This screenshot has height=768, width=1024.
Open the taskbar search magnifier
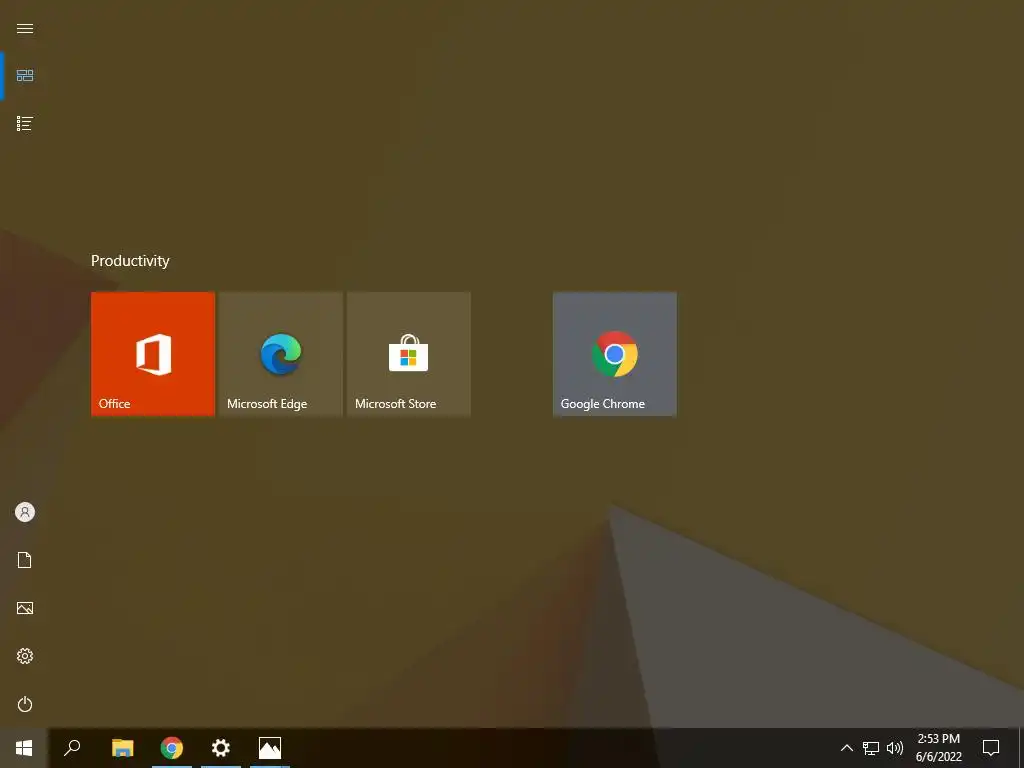click(x=72, y=748)
